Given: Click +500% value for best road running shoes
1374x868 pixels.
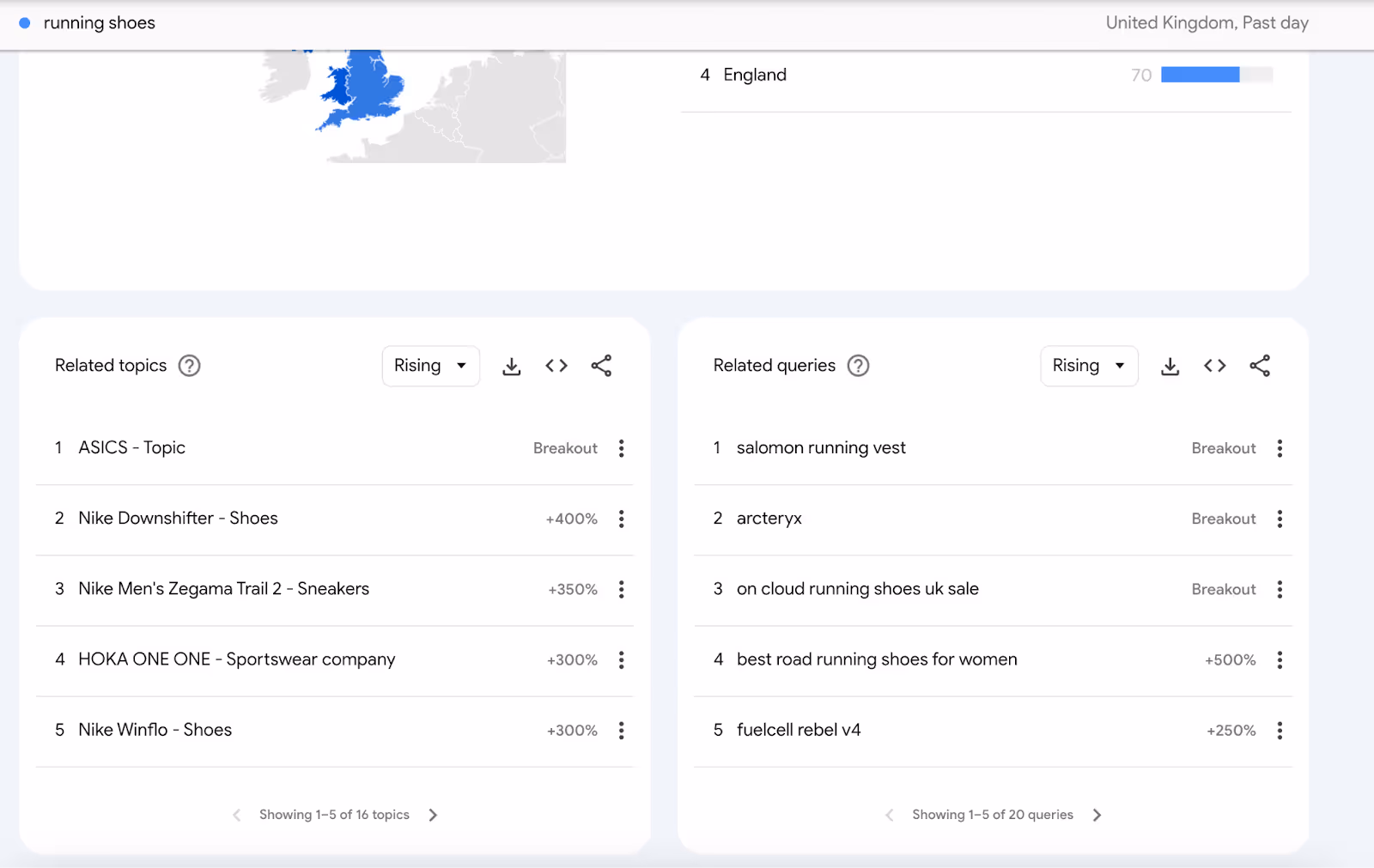Looking at the screenshot, I should pos(1230,659).
